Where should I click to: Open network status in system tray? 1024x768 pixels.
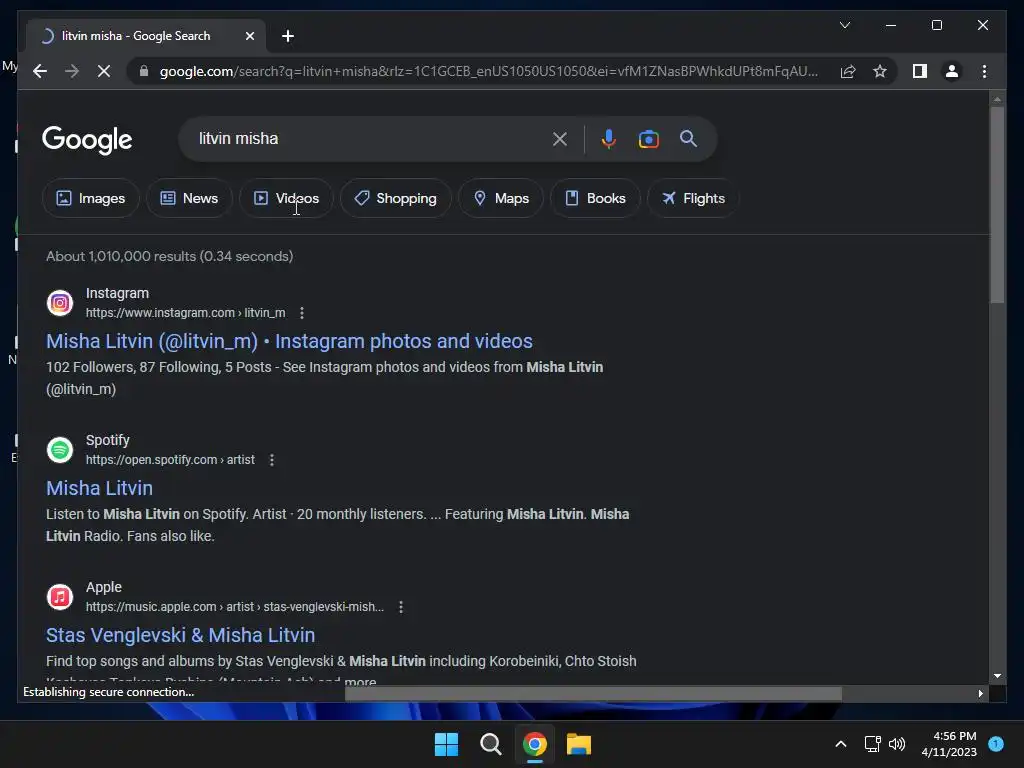pos(872,744)
